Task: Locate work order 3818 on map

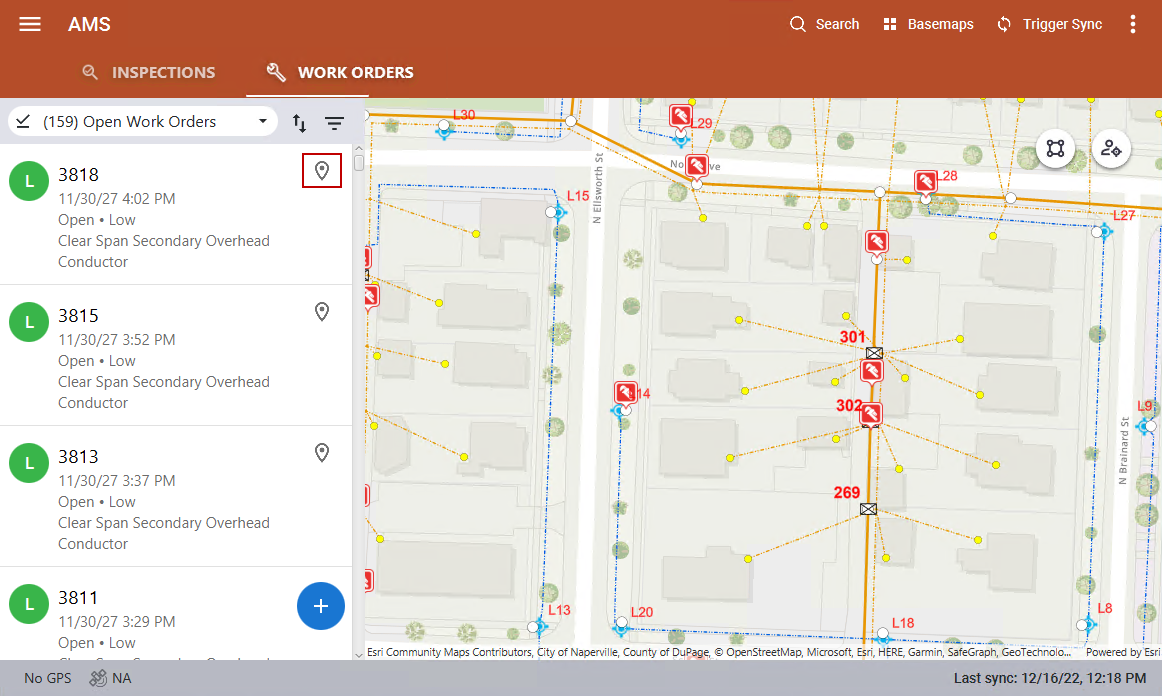Action: 322,171
